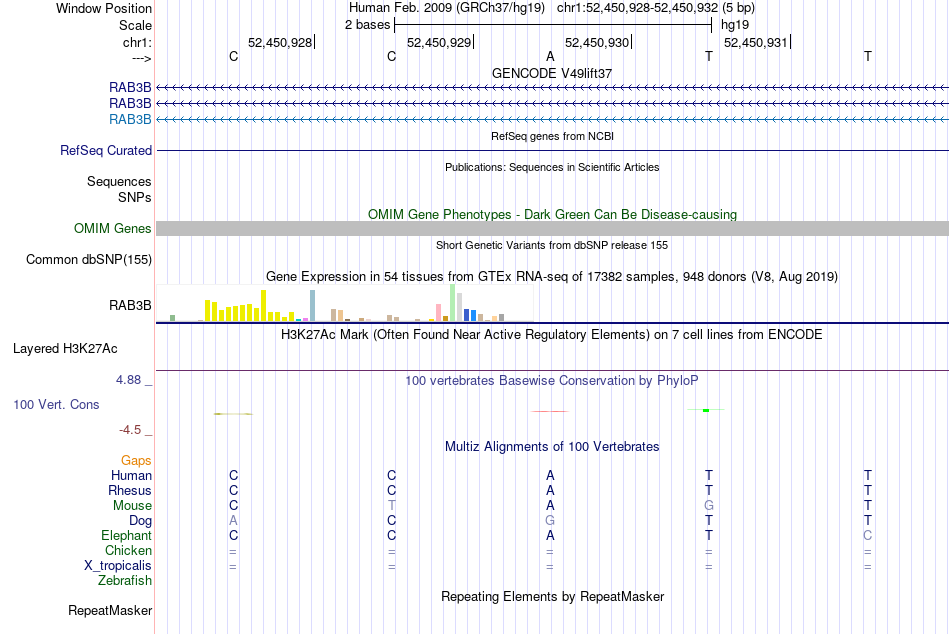The height and width of the screenshot is (634, 950).
Task: Click 'Repeating Elements by RepeatMasker' title
Action: pyautogui.click(x=552, y=596)
